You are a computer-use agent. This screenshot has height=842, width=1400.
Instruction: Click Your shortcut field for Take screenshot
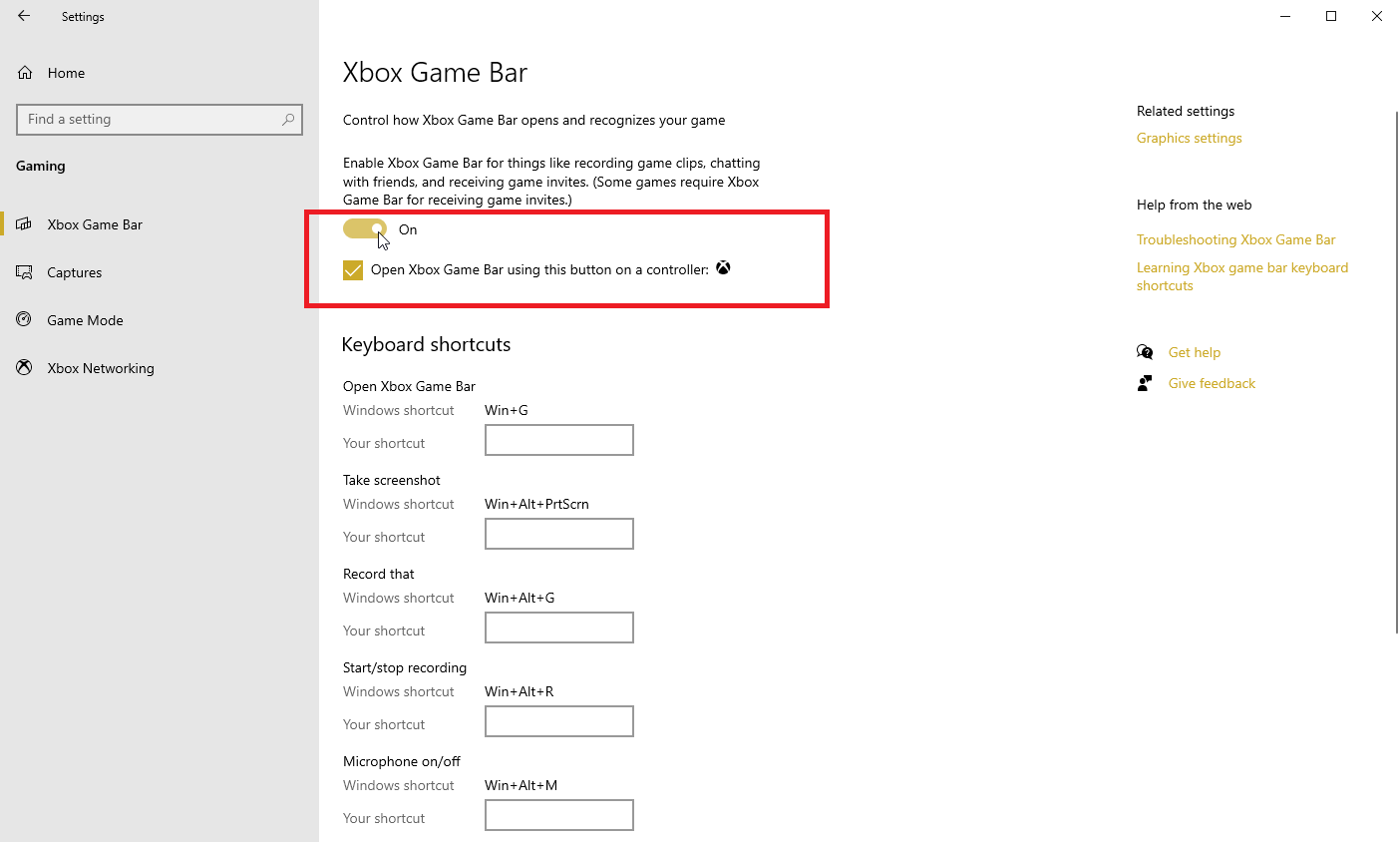pos(559,534)
